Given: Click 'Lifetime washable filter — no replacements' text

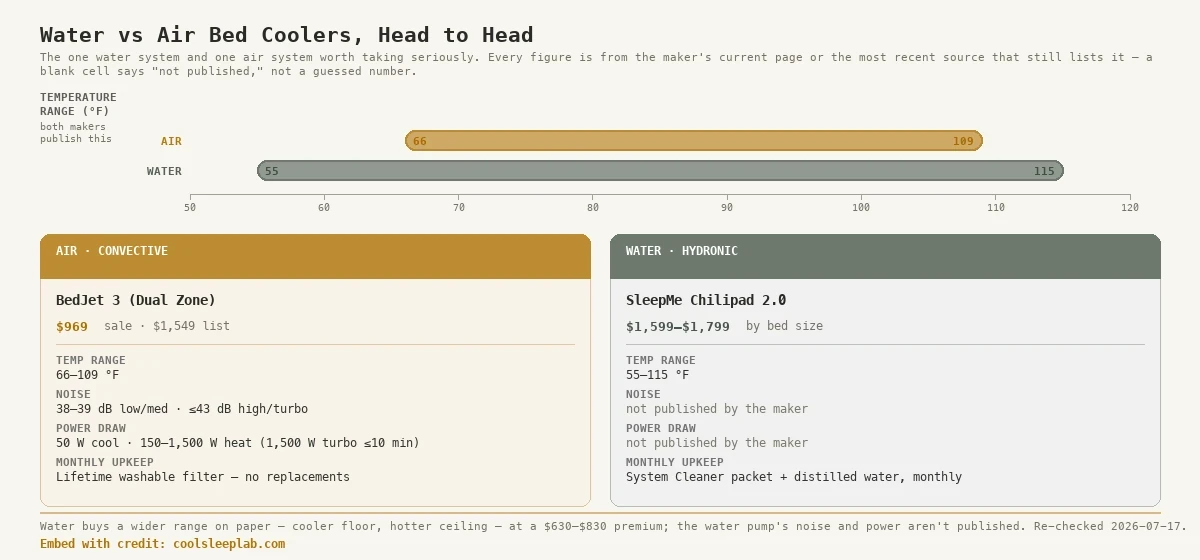Looking at the screenshot, I should pos(203,477).
